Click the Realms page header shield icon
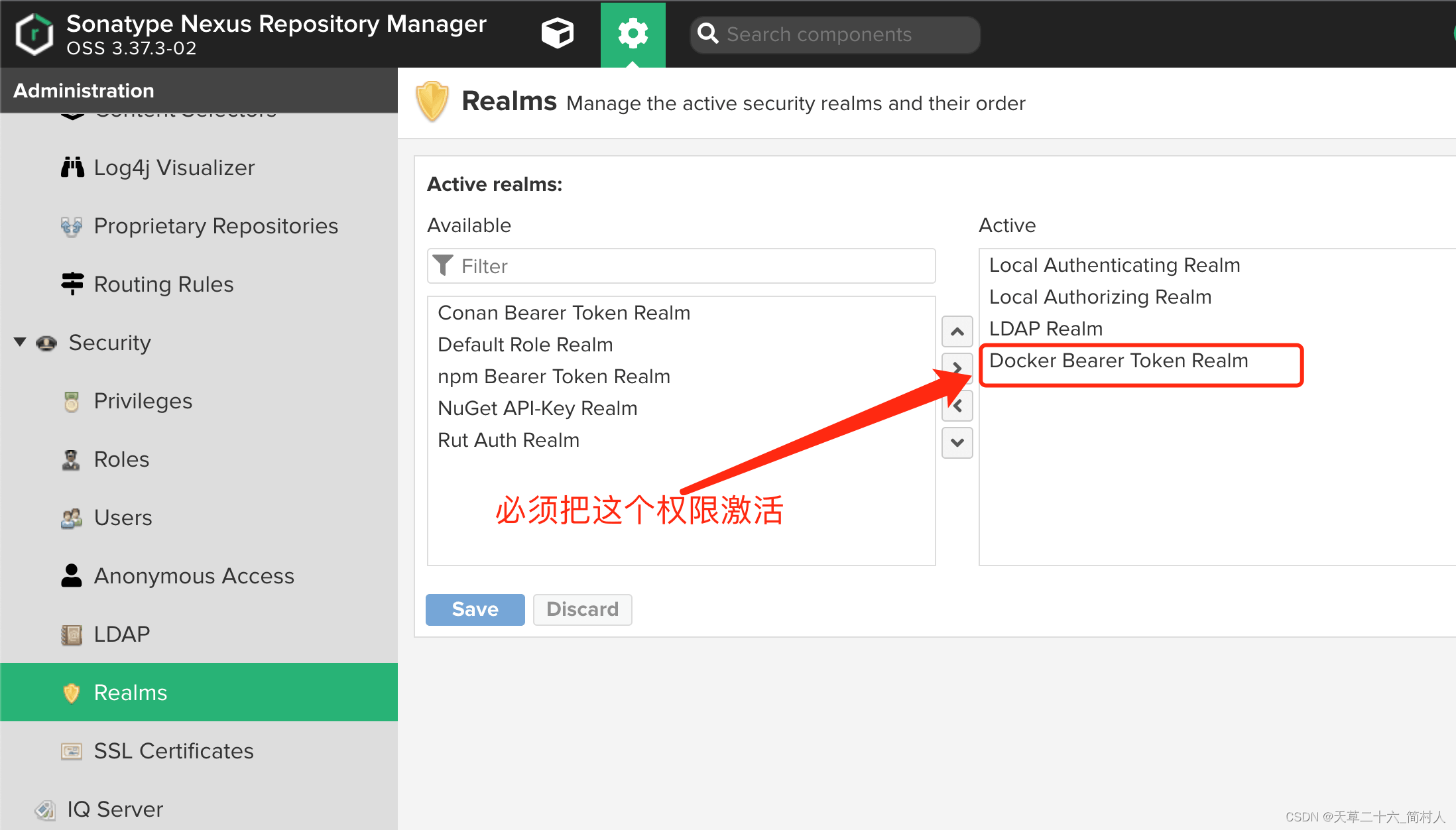Image resolution: width=1456 pixels, height=830 pixels. point(432,101)
